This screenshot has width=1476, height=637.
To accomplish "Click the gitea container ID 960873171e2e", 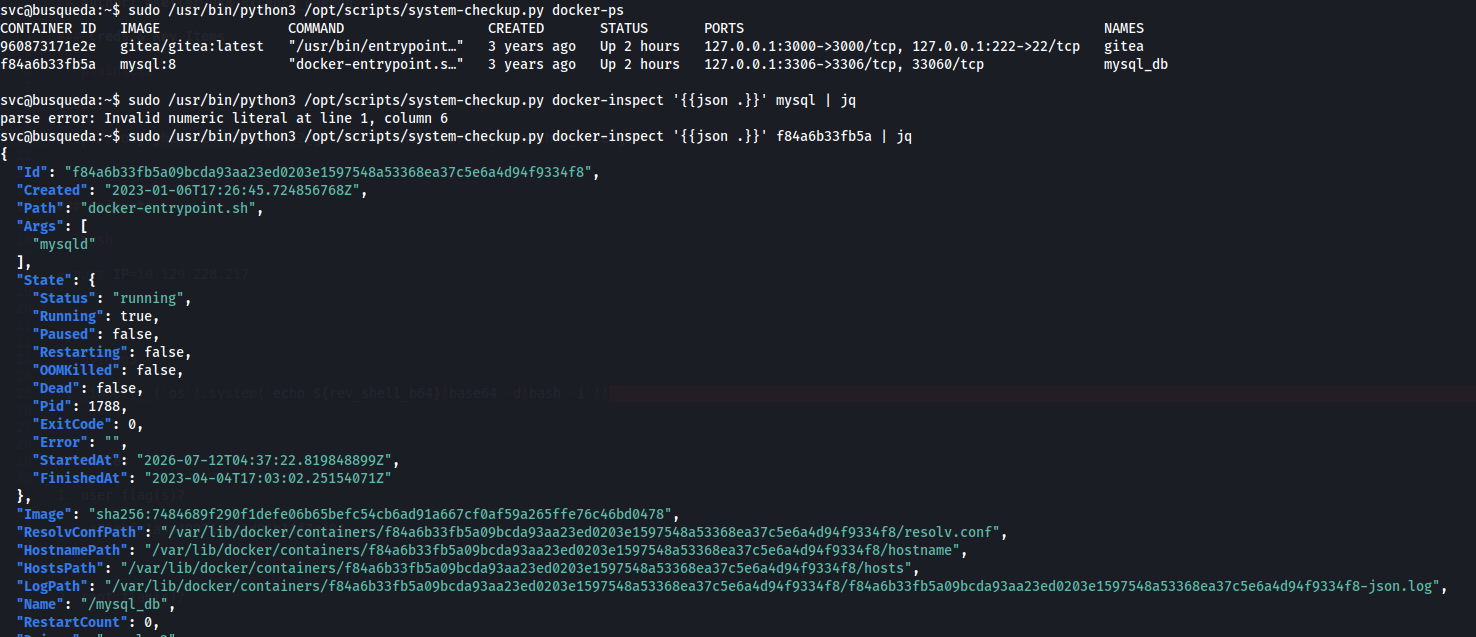I will click(48, 46).
